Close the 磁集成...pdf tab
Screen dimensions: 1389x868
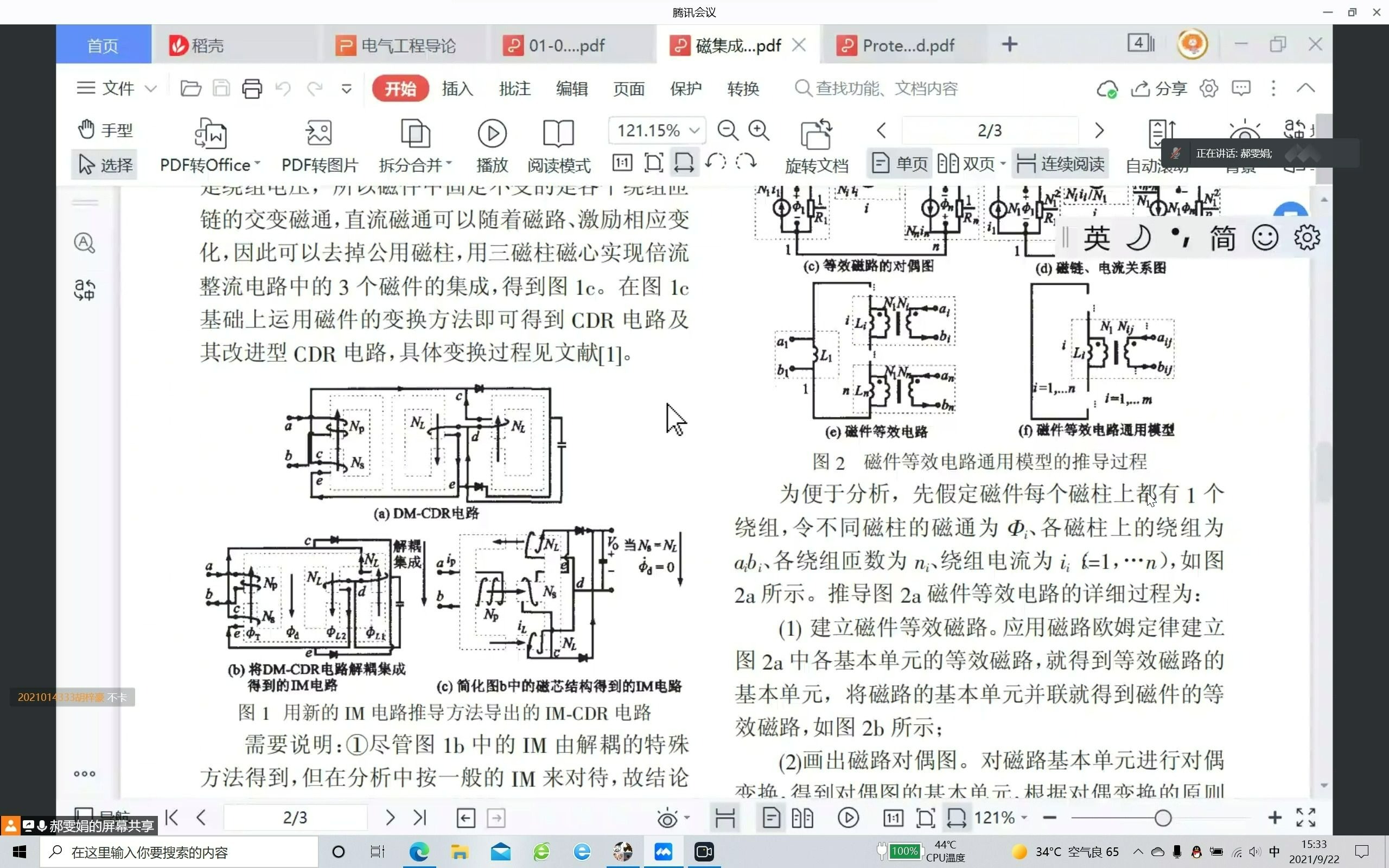[x=799, y=45]
